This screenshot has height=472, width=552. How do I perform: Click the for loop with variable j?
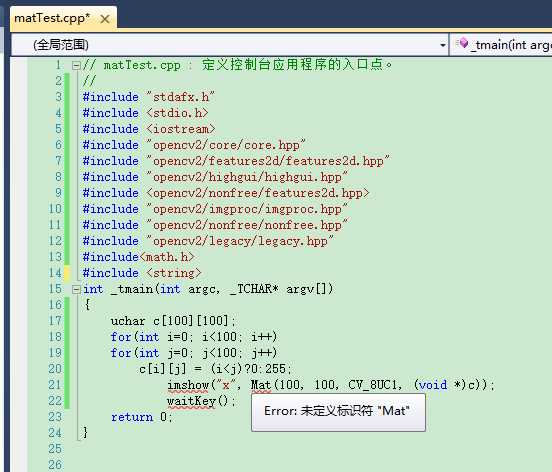click(194, 353)
